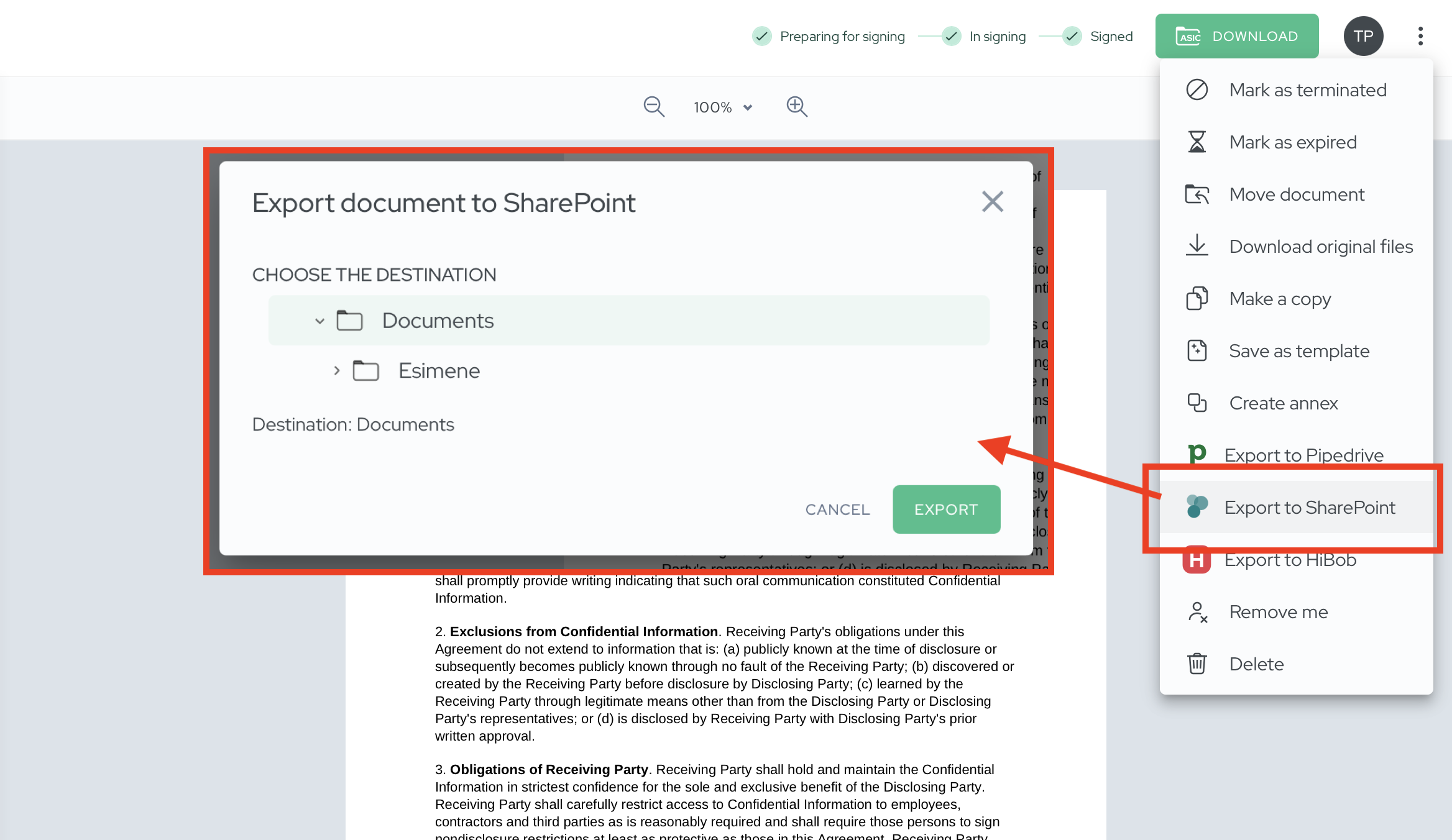Choose Export to SharePoint menu entry
This screenshot has width=1452, height=840.
(x=1297, y=508)
